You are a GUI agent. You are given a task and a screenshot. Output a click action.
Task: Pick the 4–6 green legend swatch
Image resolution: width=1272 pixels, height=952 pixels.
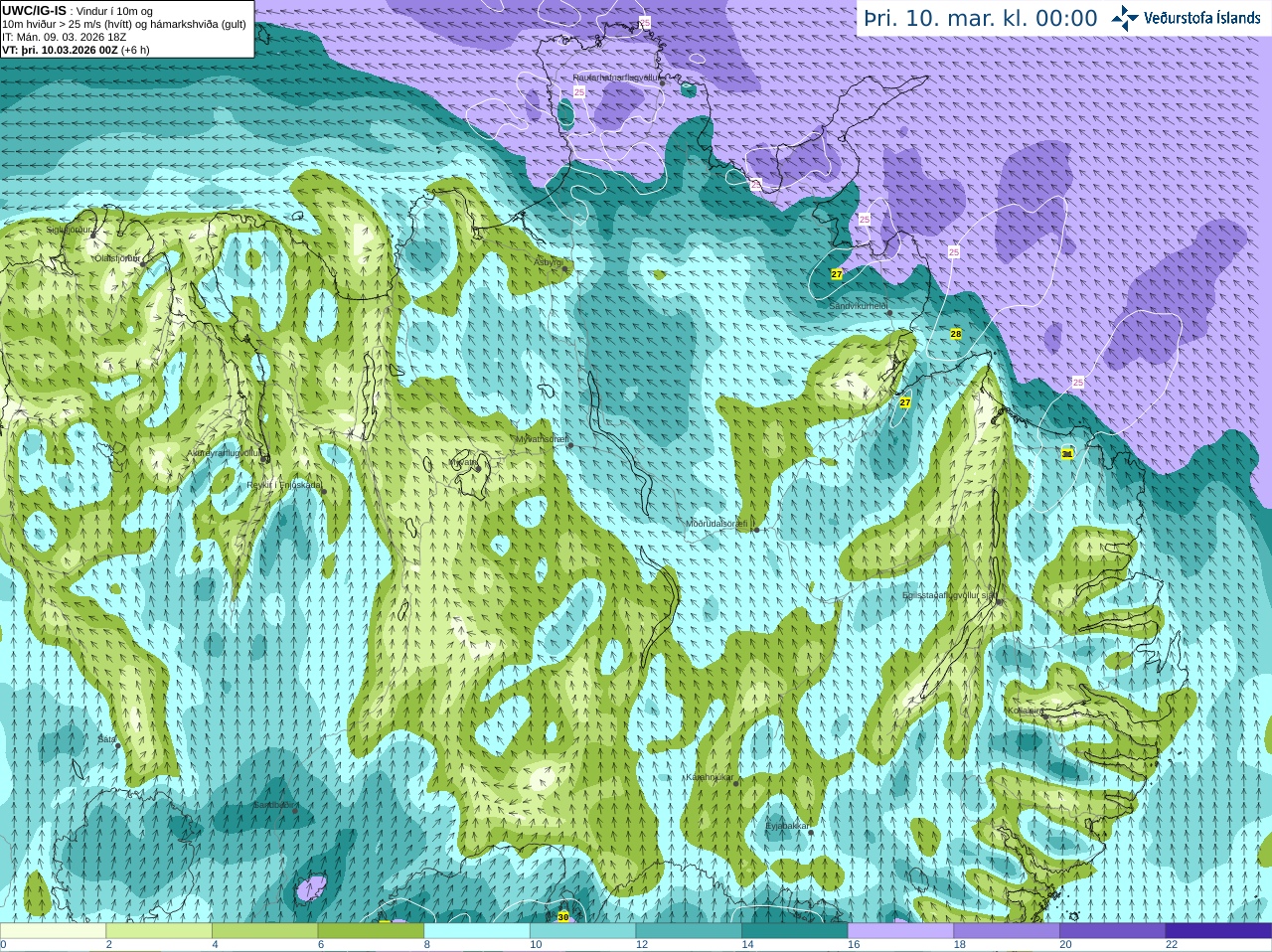pos(265,931)
